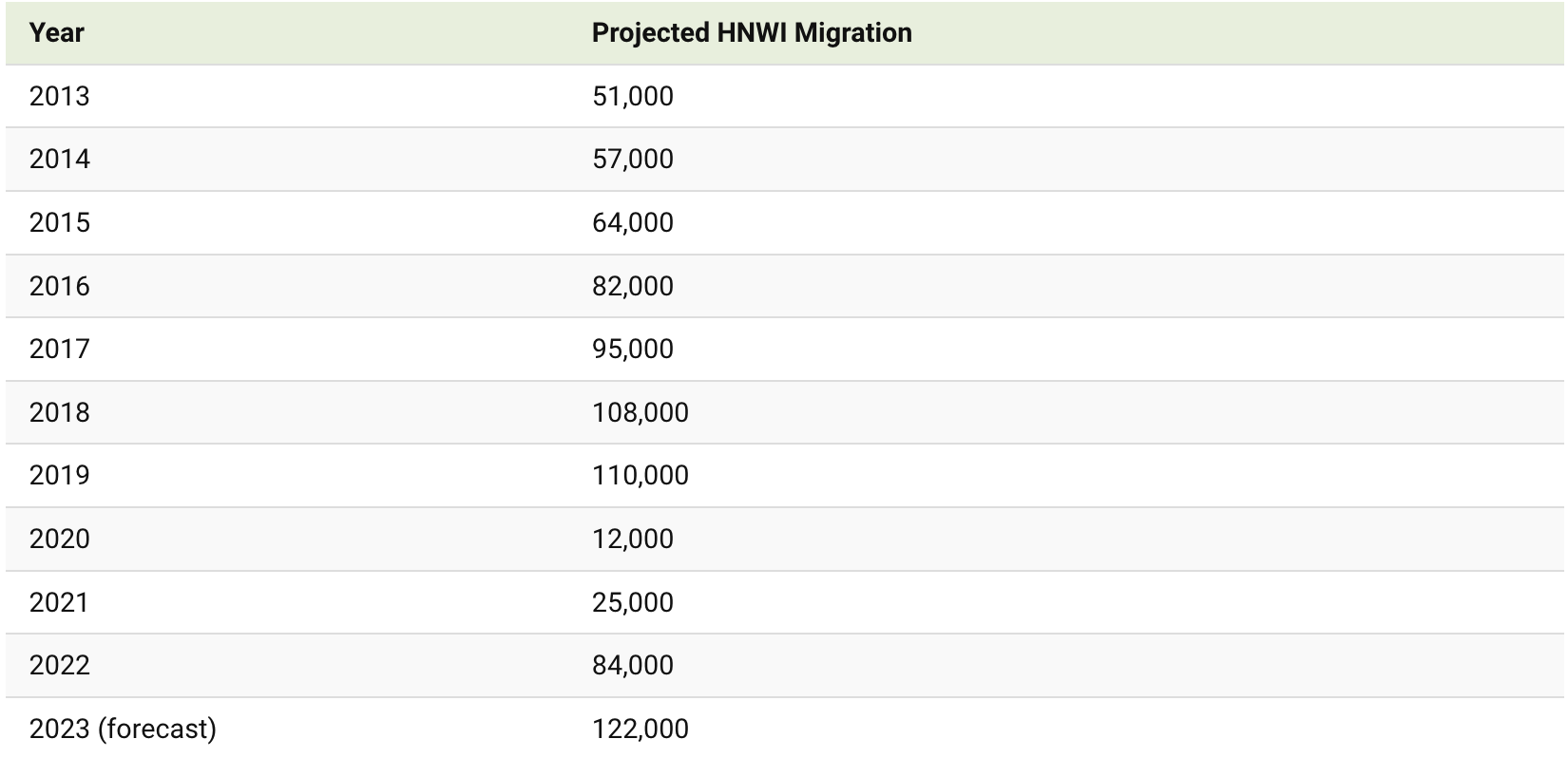Select the 2015 year cell
Screen dimensions: 1568x758
[60, 222]
